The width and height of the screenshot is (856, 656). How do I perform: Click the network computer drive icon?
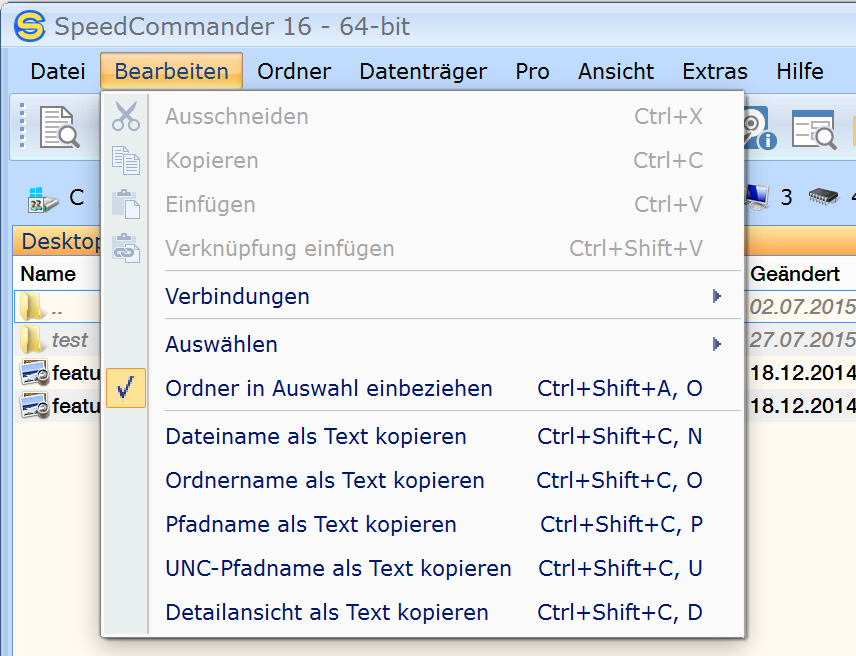click(x=757, y=198)
